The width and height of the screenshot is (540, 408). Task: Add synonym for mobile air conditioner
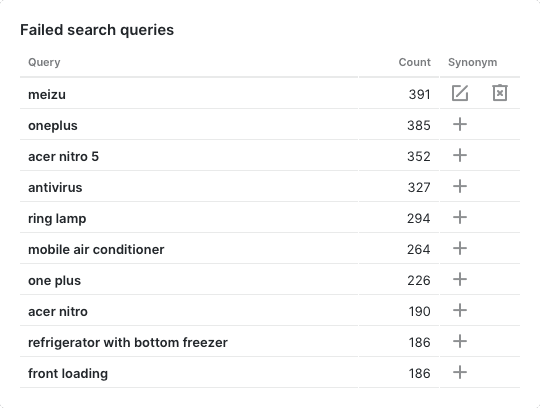[460, 248]
